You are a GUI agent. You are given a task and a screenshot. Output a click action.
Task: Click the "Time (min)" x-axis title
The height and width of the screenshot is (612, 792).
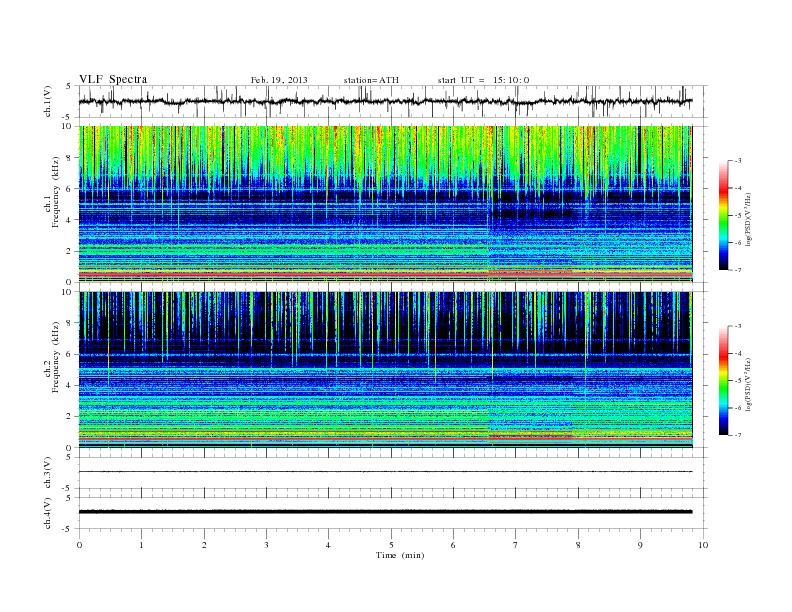[400, 555]
